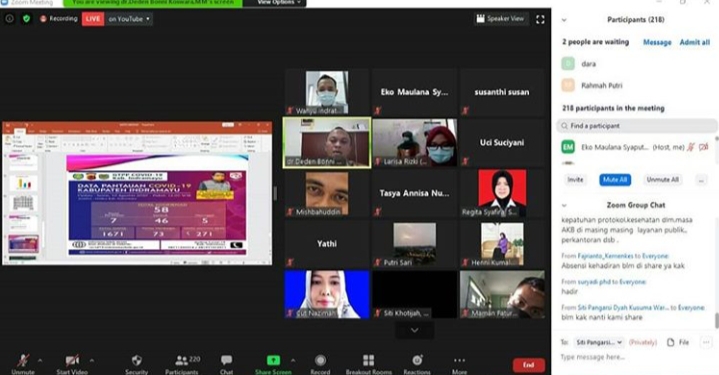Open Breakout Rooms grid icon
Screen dimensions: 719x375
(x=369, y=360)
